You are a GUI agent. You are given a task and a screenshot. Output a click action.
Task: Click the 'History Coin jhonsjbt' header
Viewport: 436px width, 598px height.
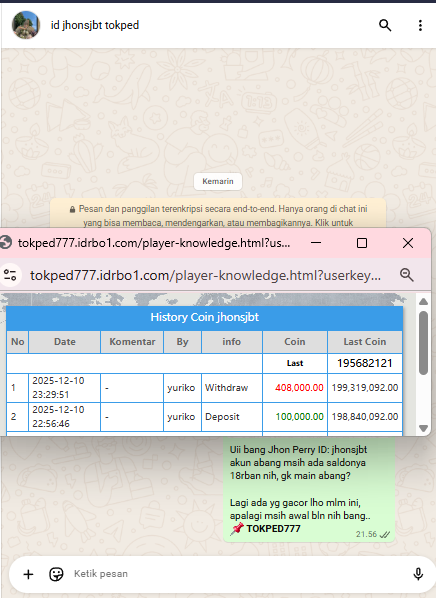click(204, 317)
